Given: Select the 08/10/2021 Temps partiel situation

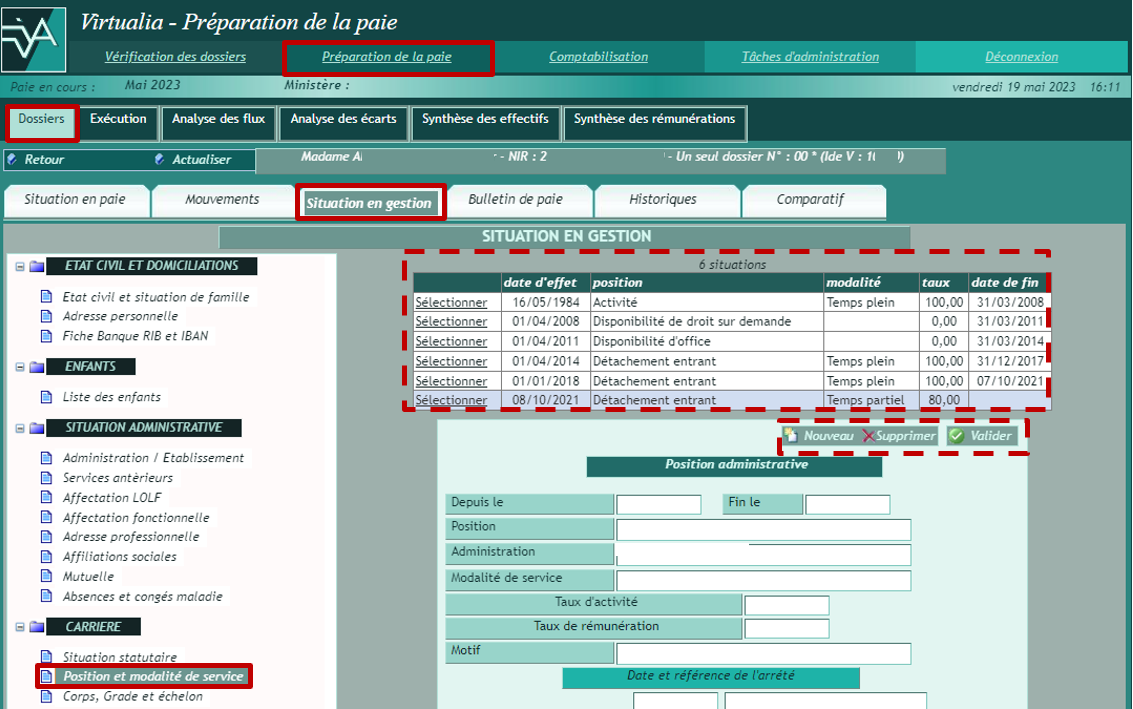Looking at the screenshot, I should 451,401.
